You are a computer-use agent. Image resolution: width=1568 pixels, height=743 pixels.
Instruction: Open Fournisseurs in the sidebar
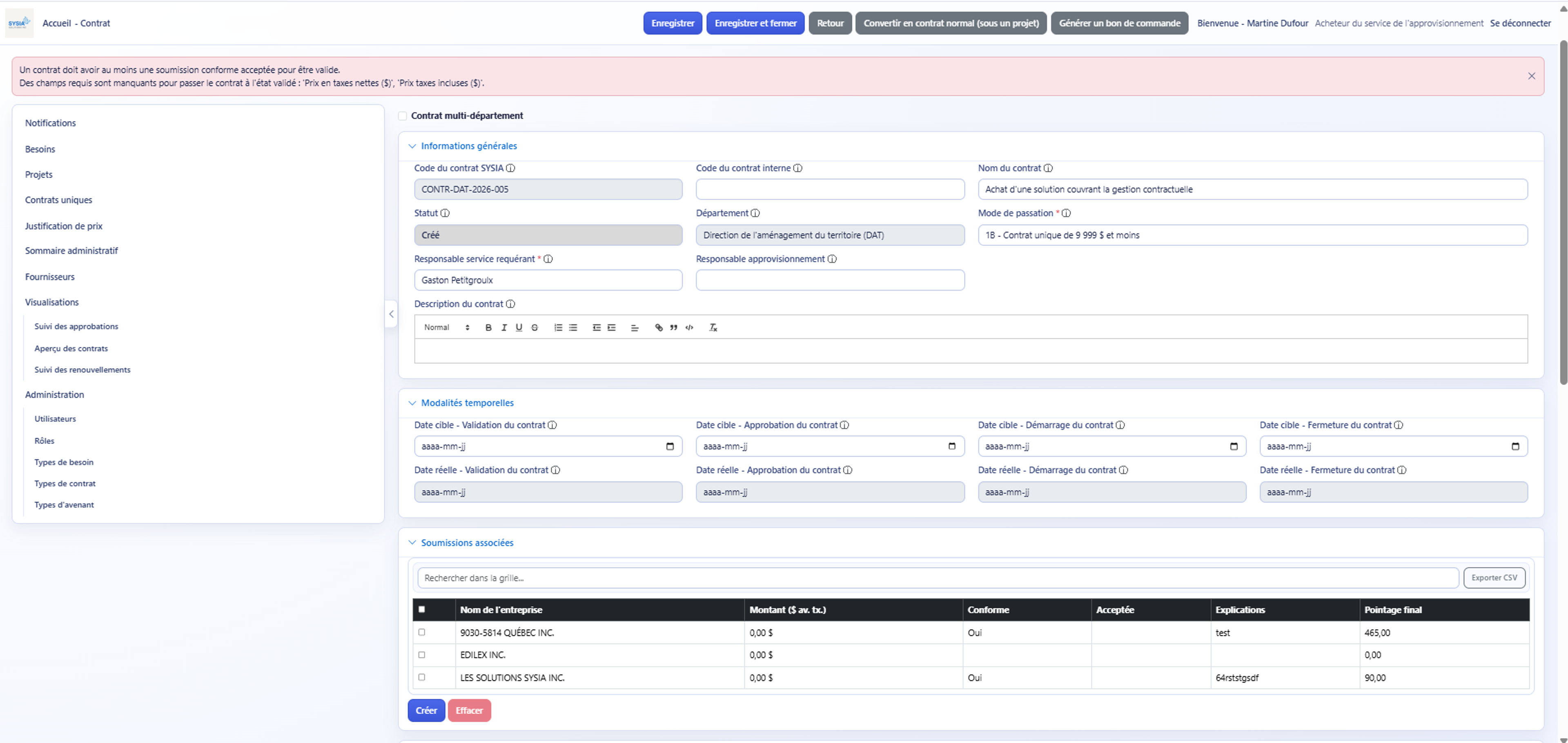tap(50, 277)
